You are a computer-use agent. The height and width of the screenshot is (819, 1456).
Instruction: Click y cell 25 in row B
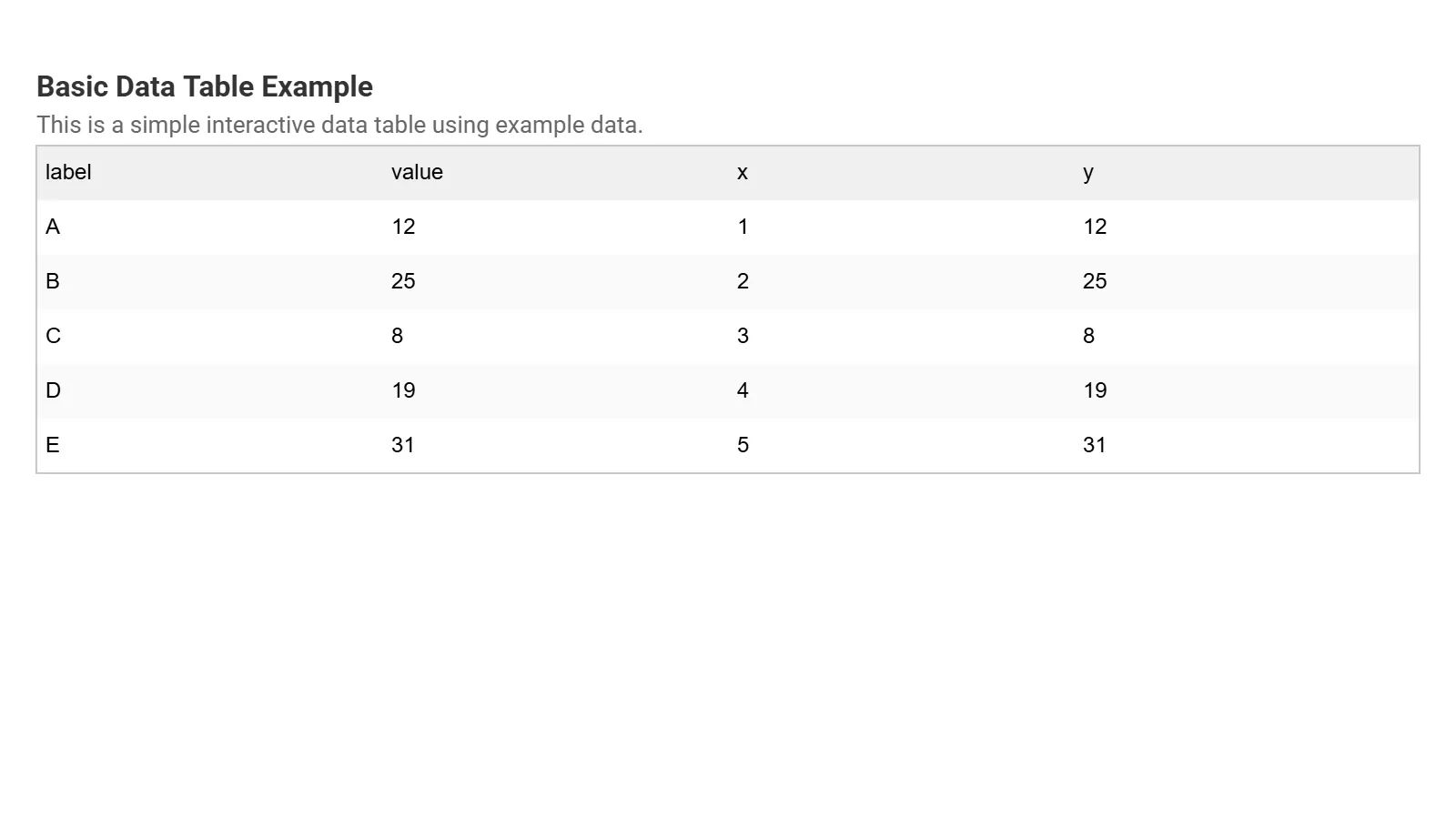pos(1095,282)
